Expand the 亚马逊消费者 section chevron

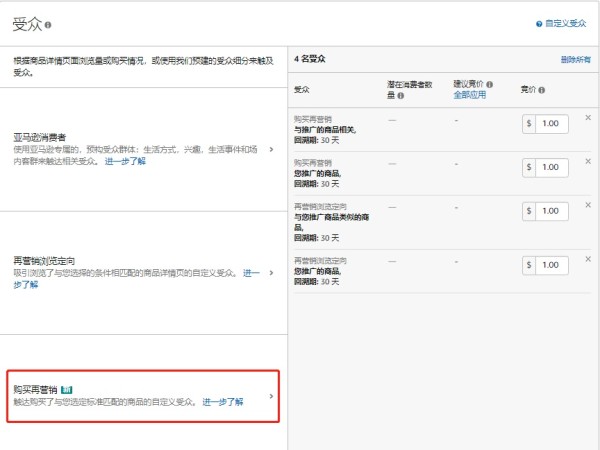[271, 149]
